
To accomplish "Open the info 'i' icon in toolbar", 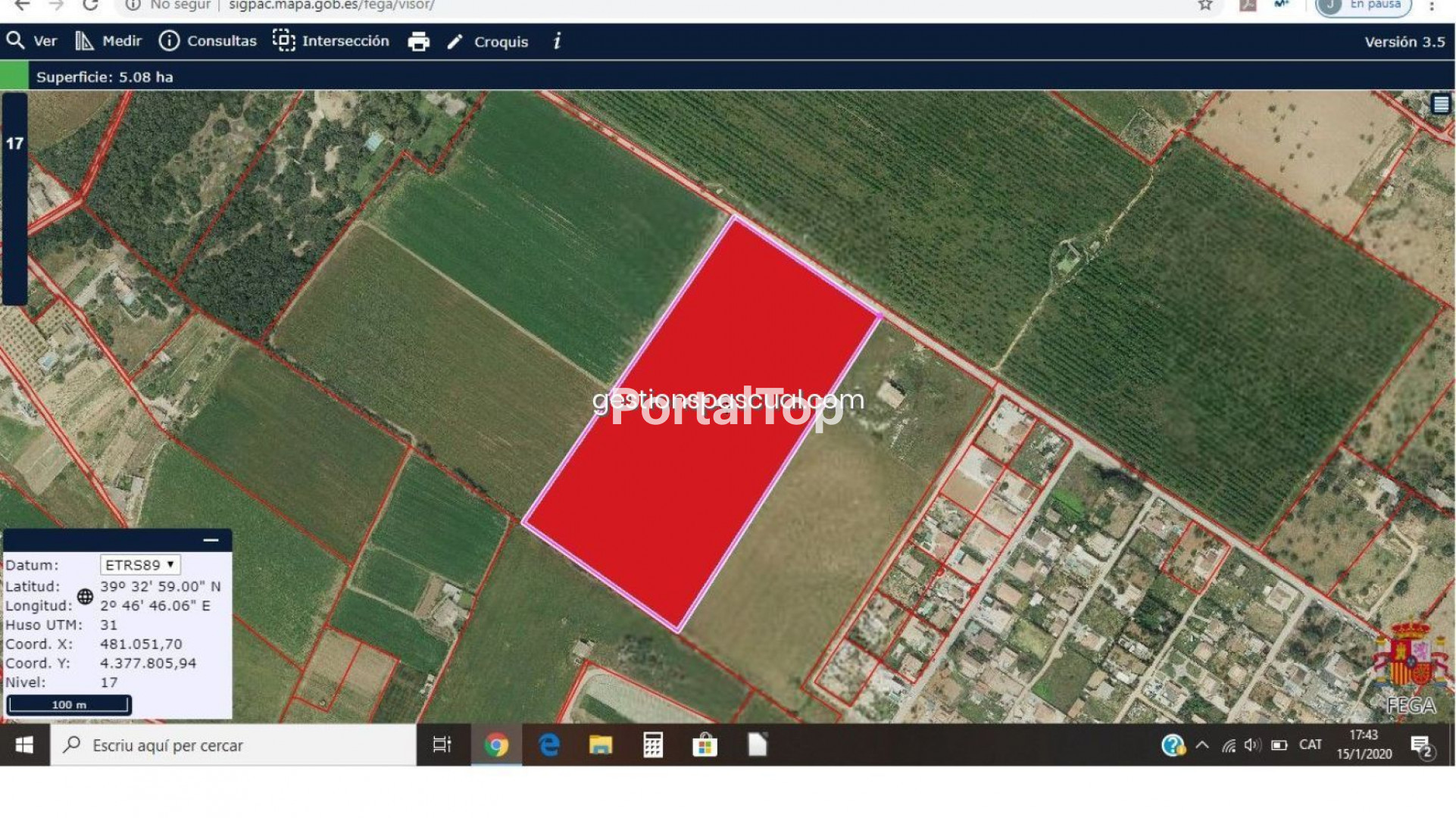I will (x=557, y=41).
